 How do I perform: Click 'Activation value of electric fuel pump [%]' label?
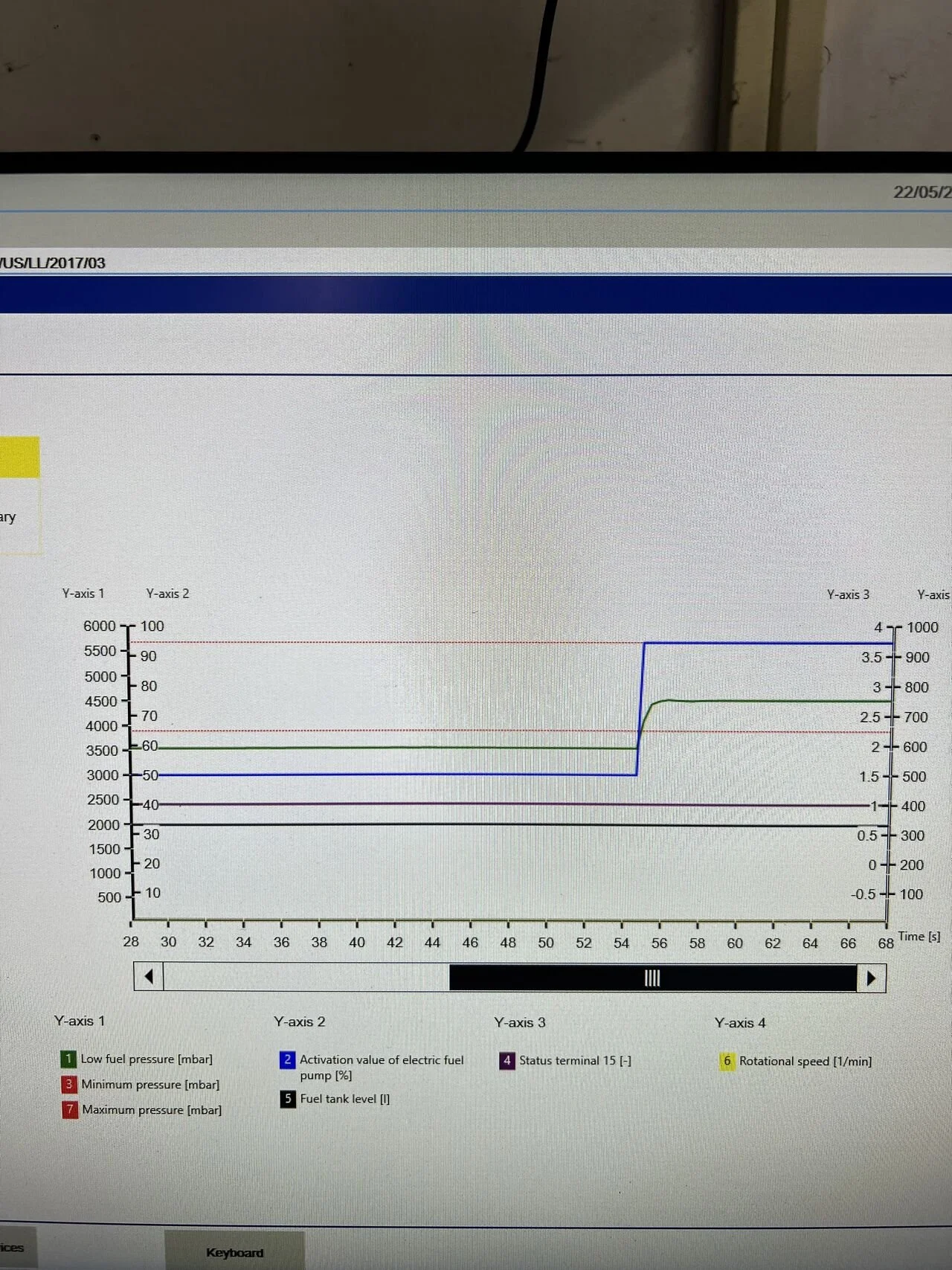[382, 1067]
